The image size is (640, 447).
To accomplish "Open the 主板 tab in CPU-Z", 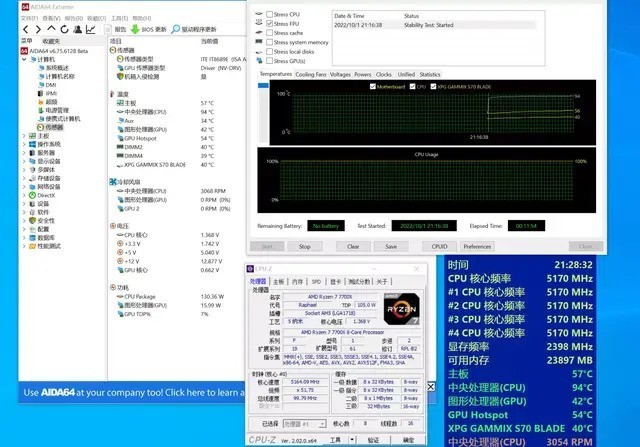I will point(278,282).
